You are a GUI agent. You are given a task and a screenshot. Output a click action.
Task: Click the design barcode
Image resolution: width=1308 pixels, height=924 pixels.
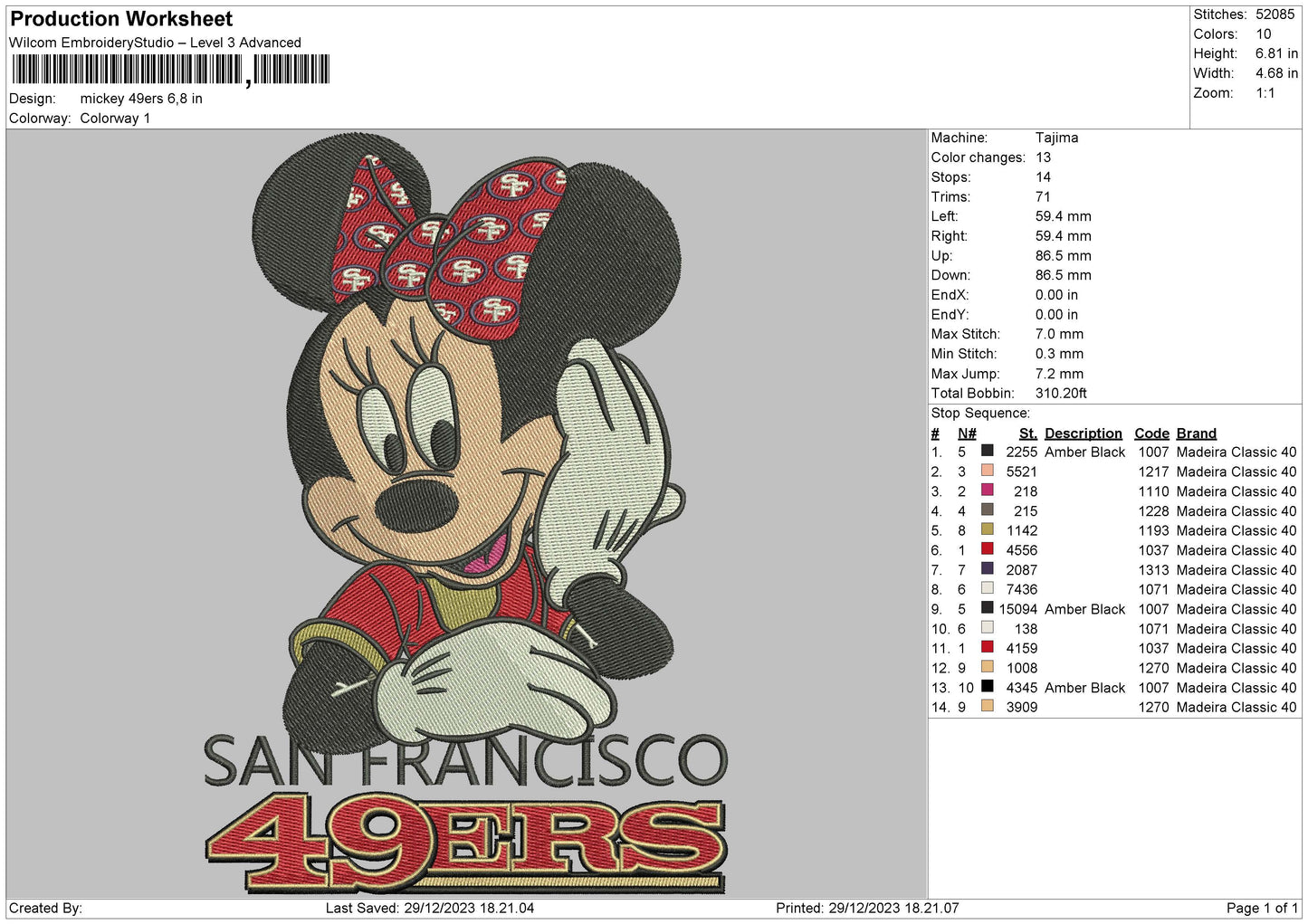tap(171, 70)
